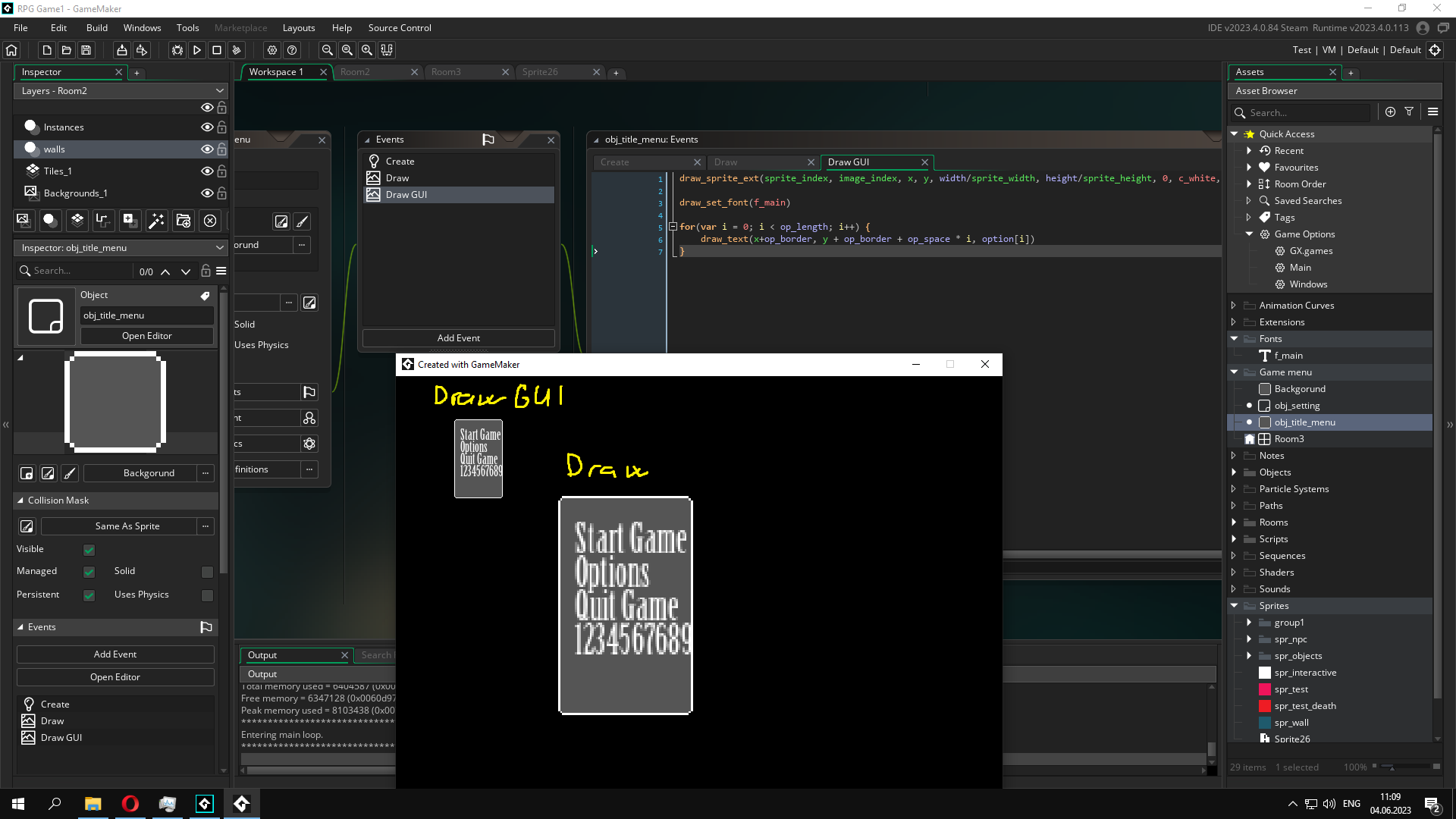Expand the Objects folder
This screenshot has width=1456, height=819.
point(1234,472)
